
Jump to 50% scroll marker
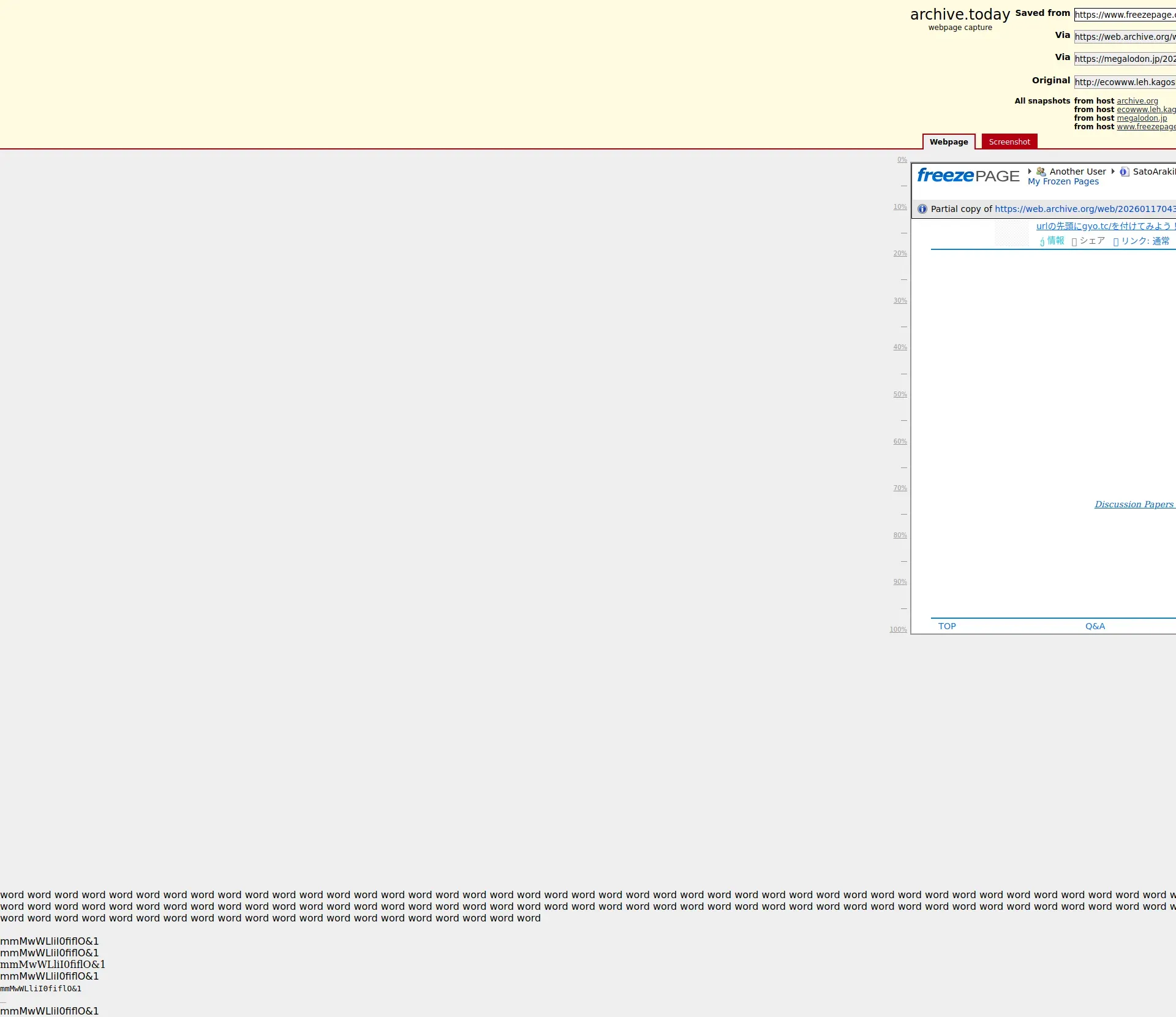tap(900, 395)
